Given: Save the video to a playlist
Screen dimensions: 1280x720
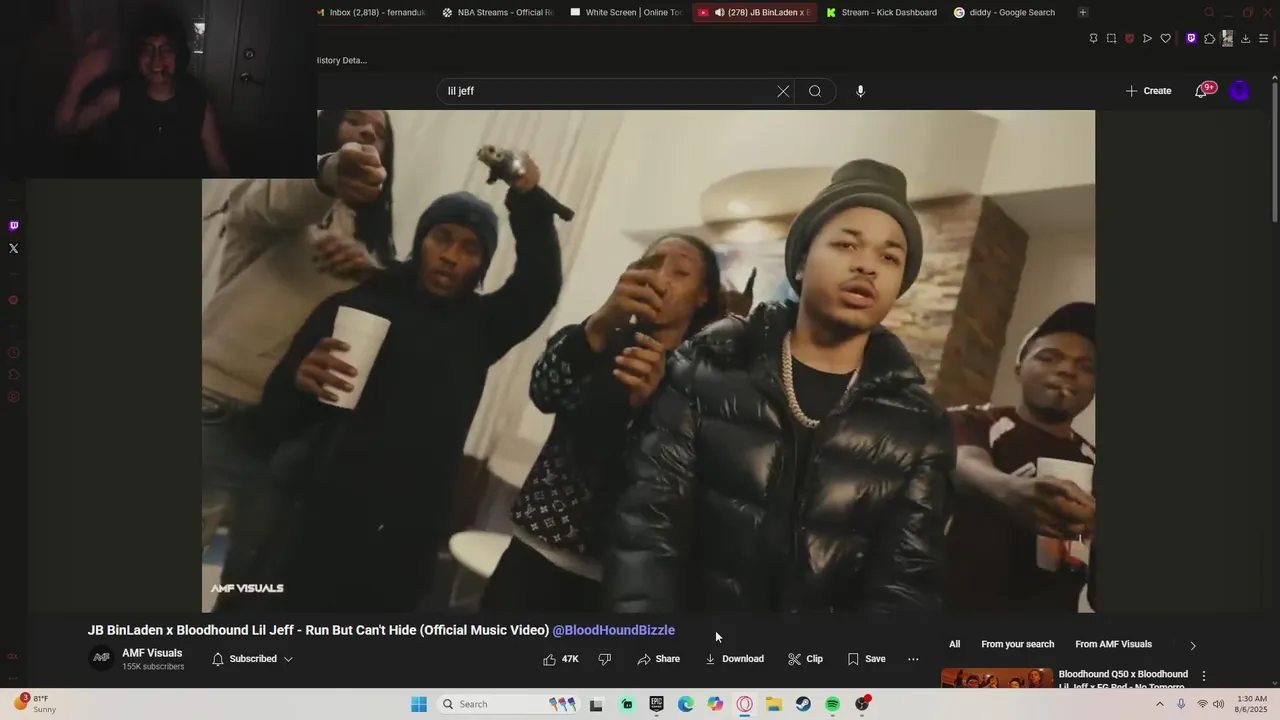Looking at the screenshot, I should (x=866, y=659).
